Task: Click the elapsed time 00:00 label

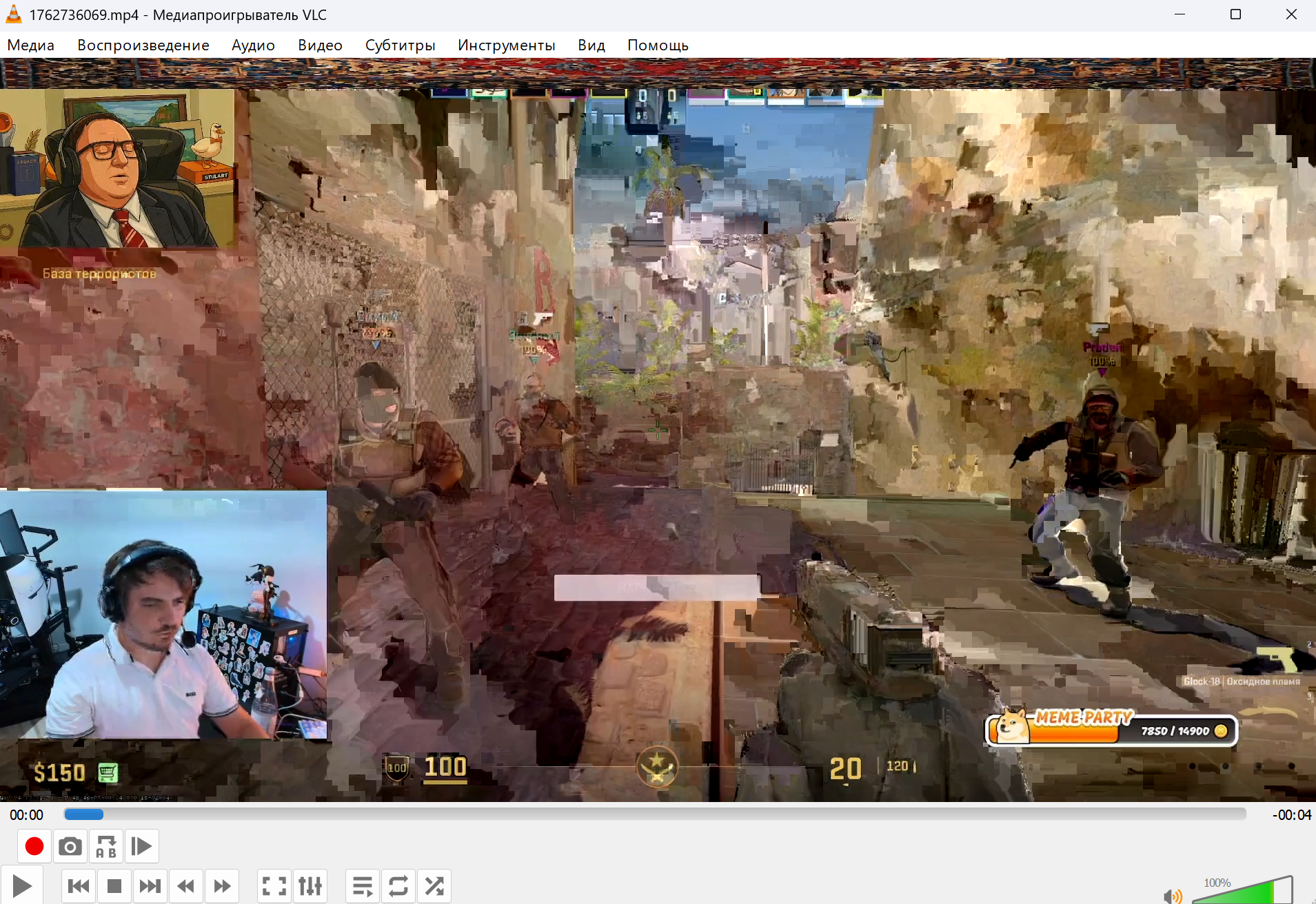Action: tap(26, 814)
